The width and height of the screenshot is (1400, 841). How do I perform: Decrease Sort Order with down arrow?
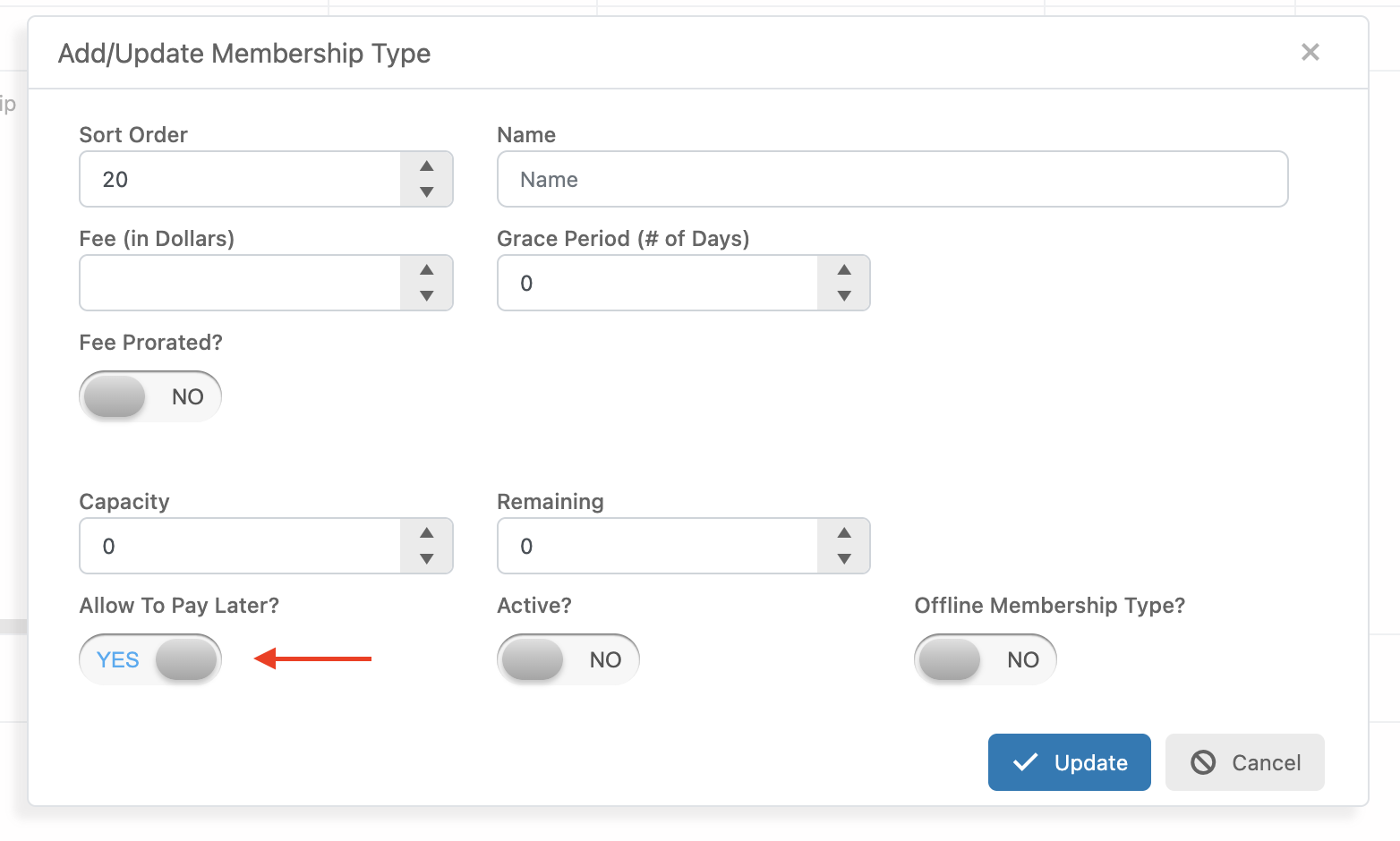click(427, 192)
